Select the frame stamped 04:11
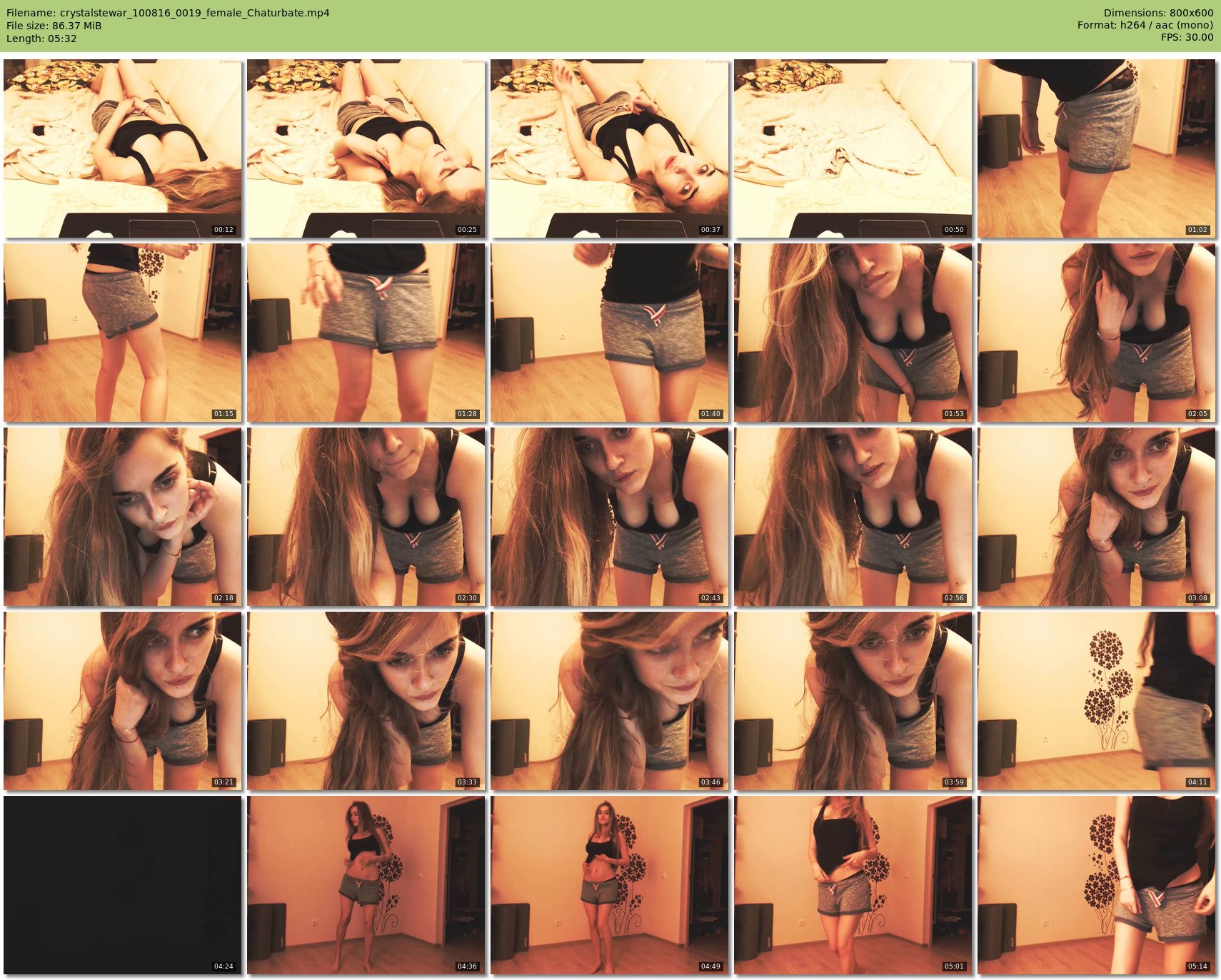Screen dimensions: 1221x980 point(1097,701)
